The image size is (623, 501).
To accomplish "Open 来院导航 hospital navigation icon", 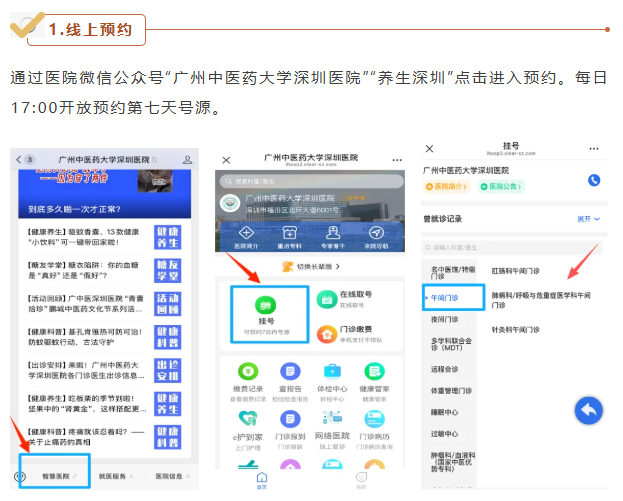I will pyautogui.click(x=376, y=235).
